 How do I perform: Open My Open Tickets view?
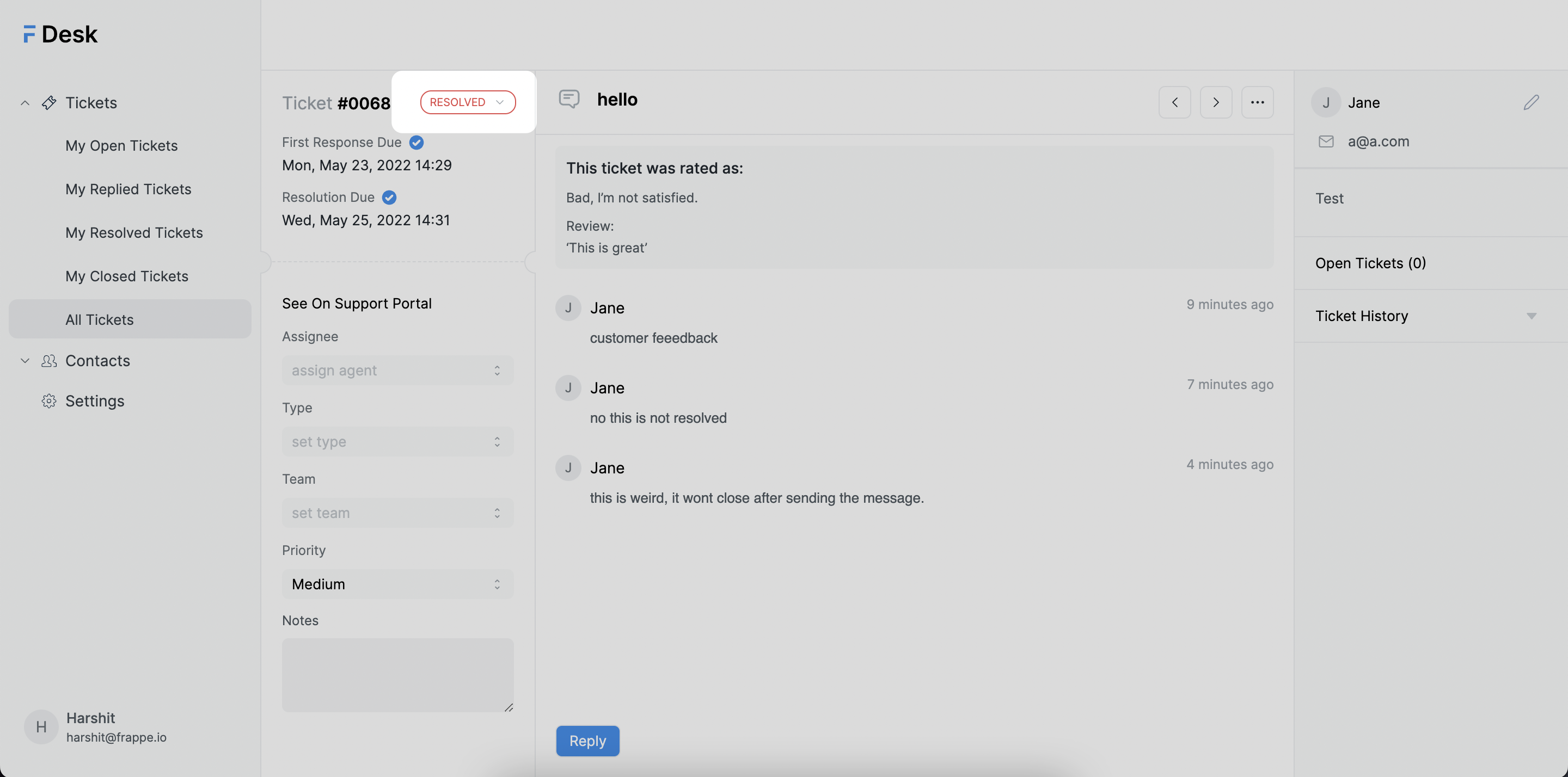click(x=121, y=146)
